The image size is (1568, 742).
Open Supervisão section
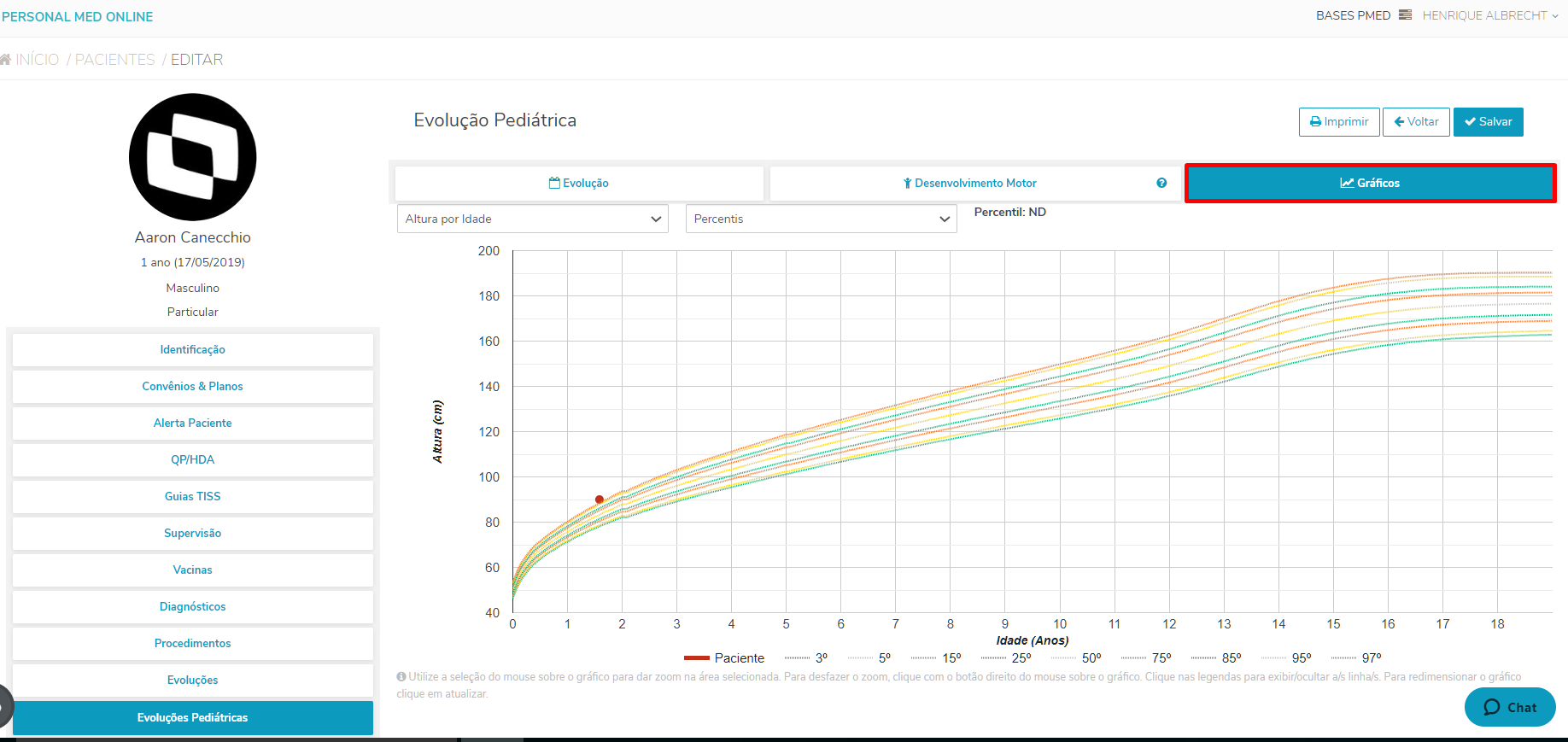pyautogui.click(x=193, y=534)
